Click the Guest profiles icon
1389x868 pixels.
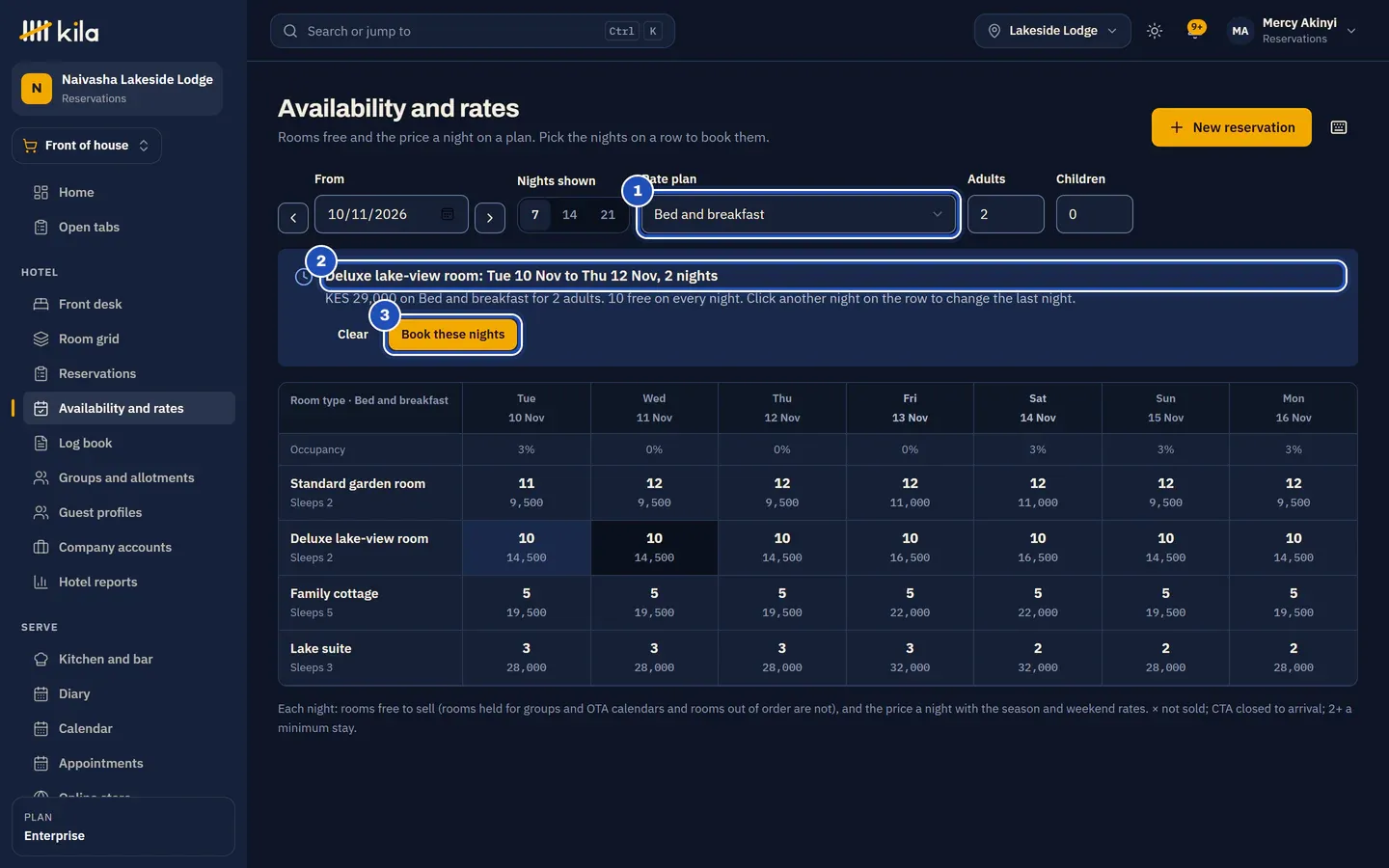tap(41, 512)
